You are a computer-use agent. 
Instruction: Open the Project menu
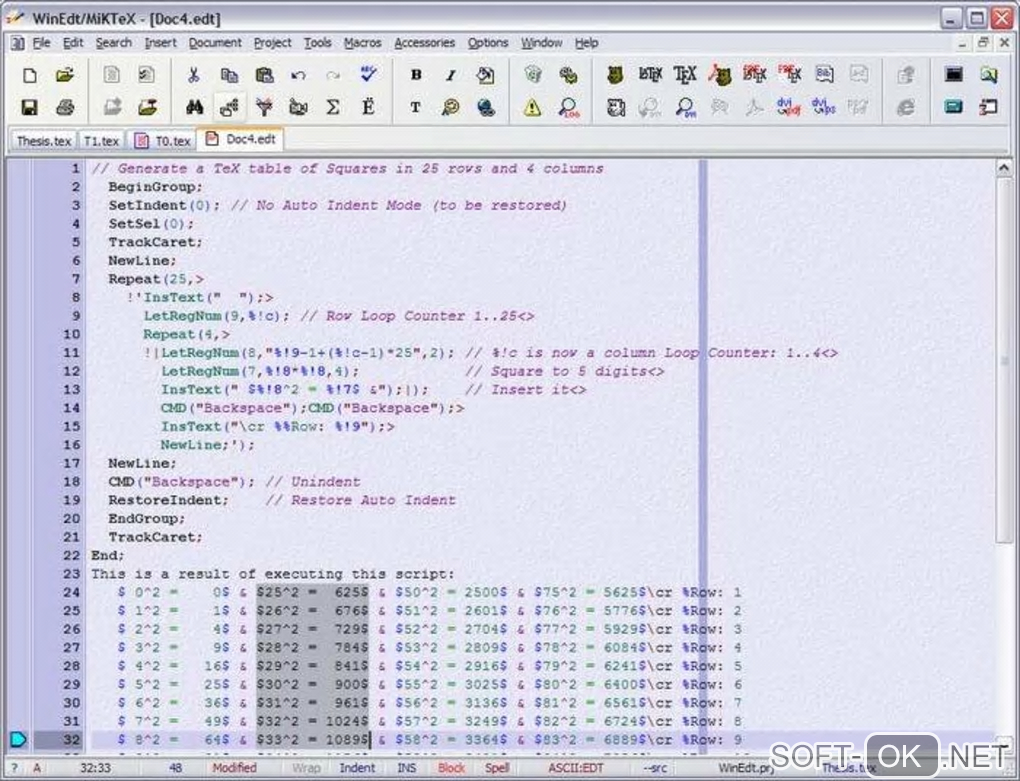click(x=273, y=43)
